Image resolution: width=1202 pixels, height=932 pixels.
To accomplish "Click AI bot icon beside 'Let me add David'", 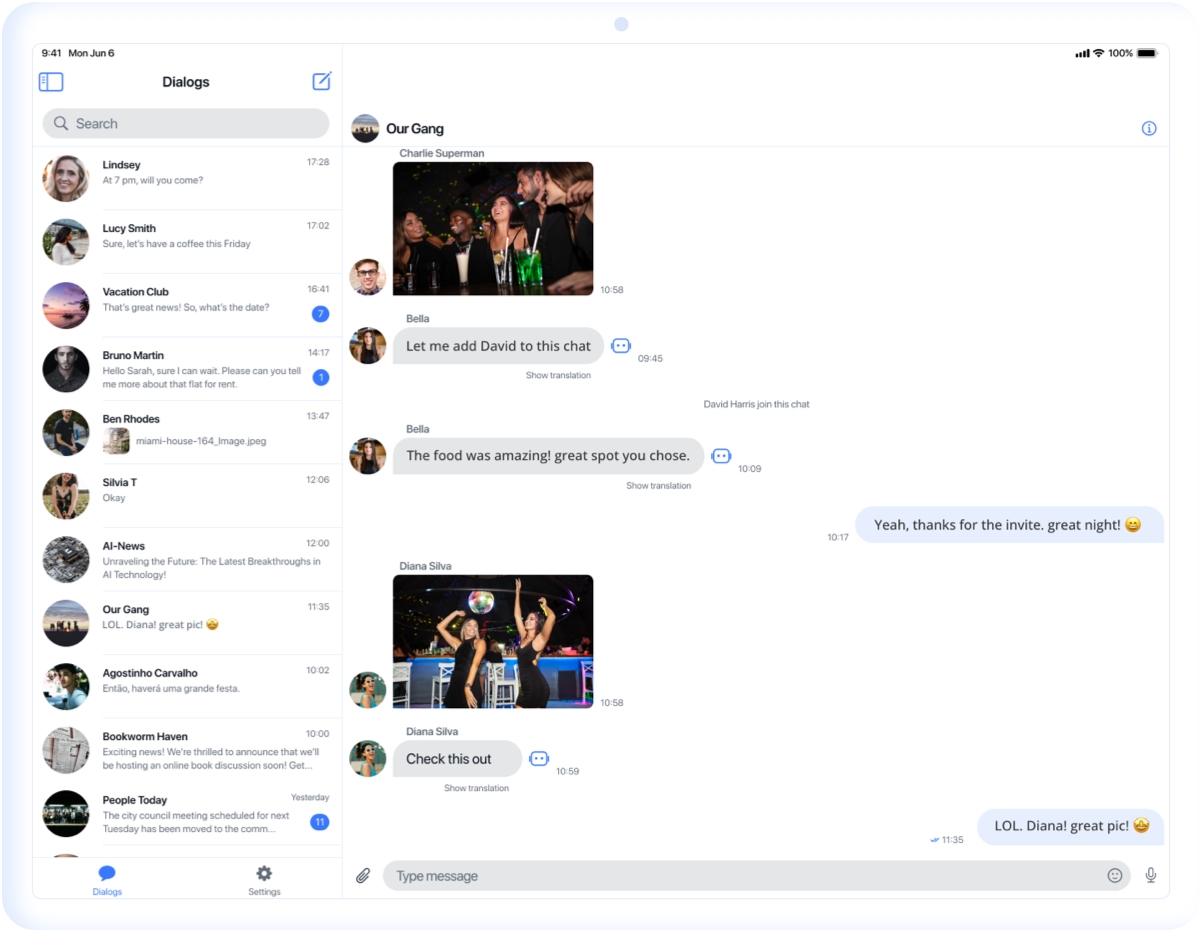I will pos(621,345).
